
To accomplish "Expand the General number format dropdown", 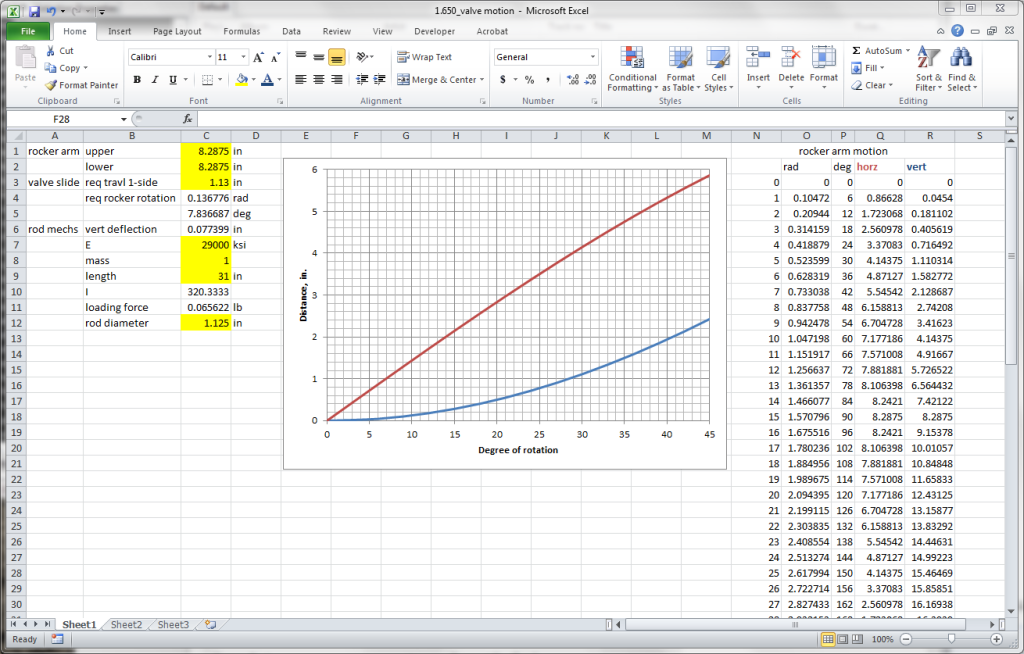I will 593,58.
